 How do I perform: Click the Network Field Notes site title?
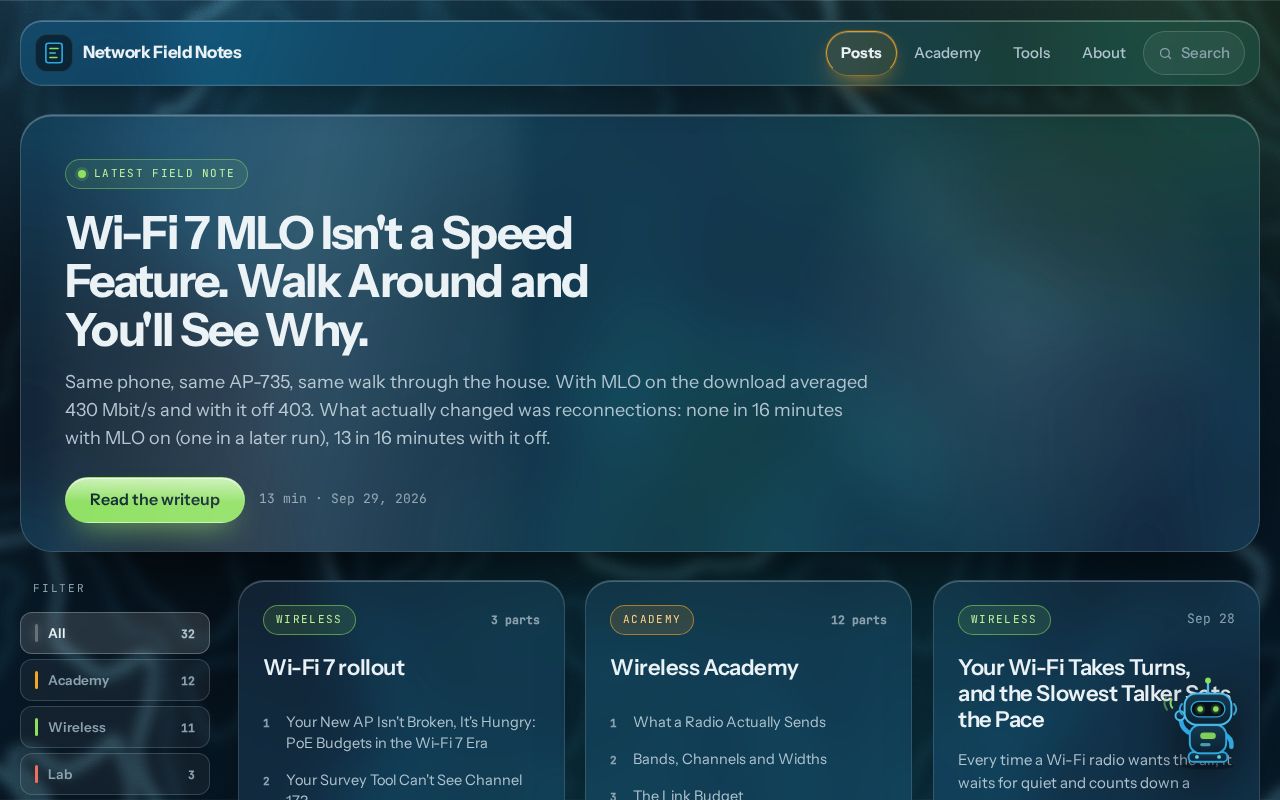162,52
